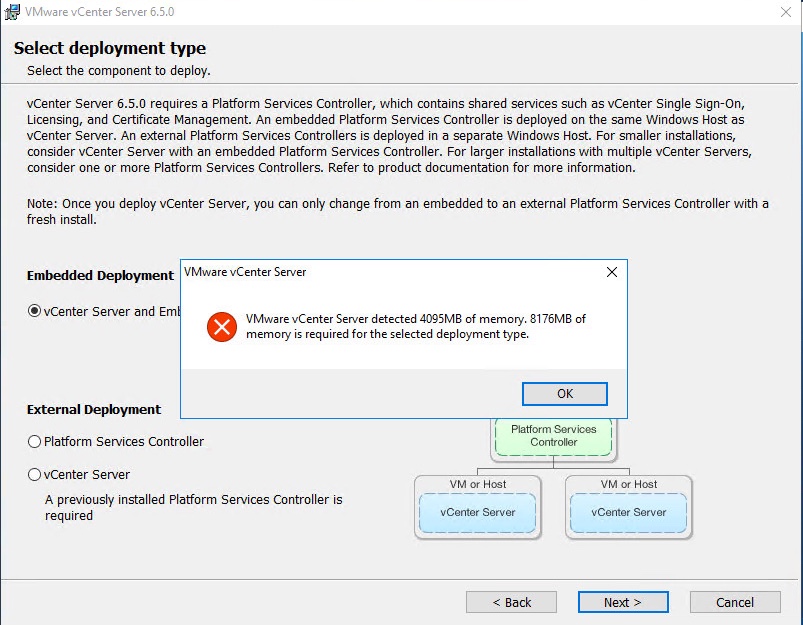Select the external vCenter Server radio button
The image size is (803, 625).
coord(35,474)
